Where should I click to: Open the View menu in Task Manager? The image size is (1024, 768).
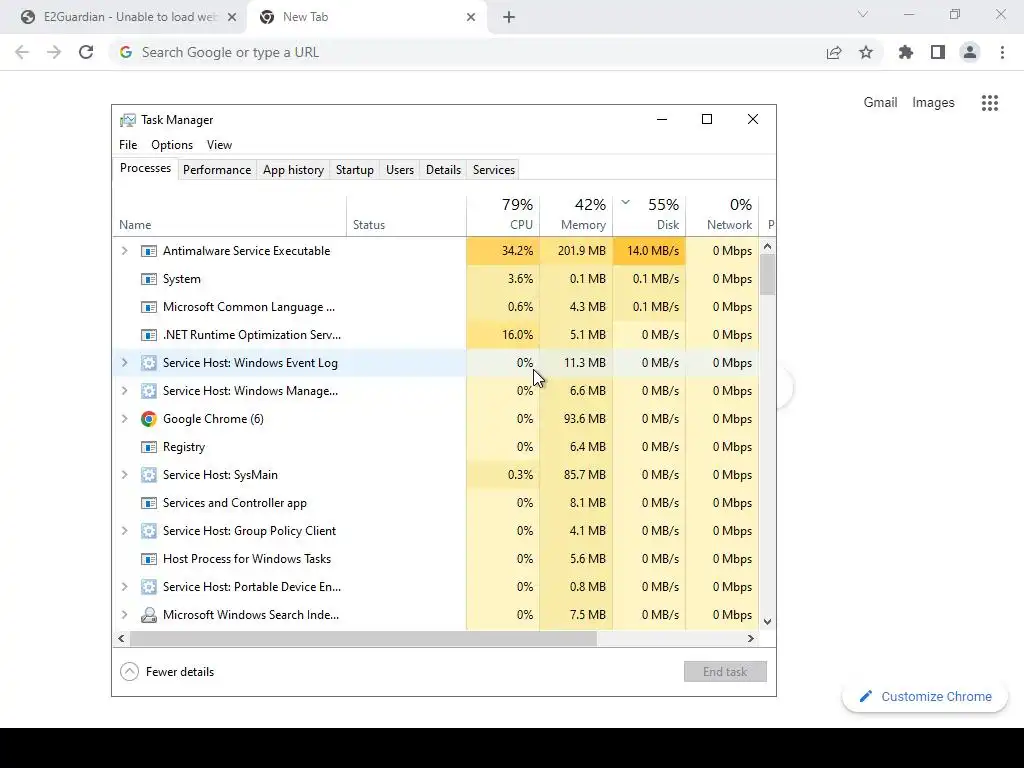(x=219, y=145)
